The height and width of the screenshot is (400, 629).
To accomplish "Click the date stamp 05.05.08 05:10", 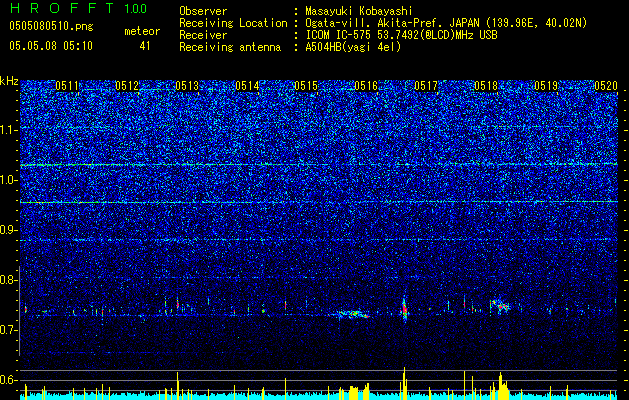I will [51, 46].
